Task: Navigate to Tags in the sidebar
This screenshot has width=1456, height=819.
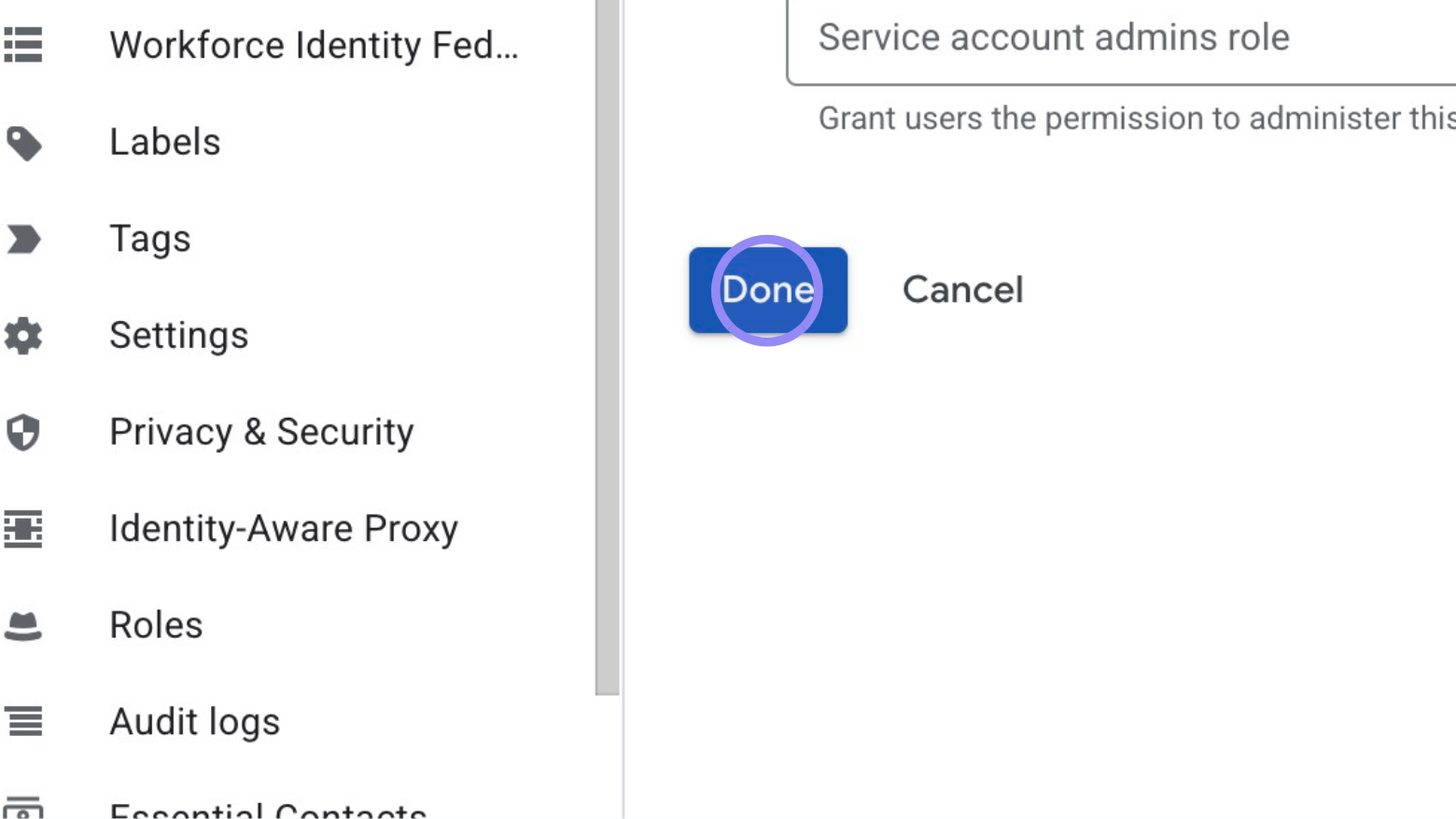Action: point(149,238)
